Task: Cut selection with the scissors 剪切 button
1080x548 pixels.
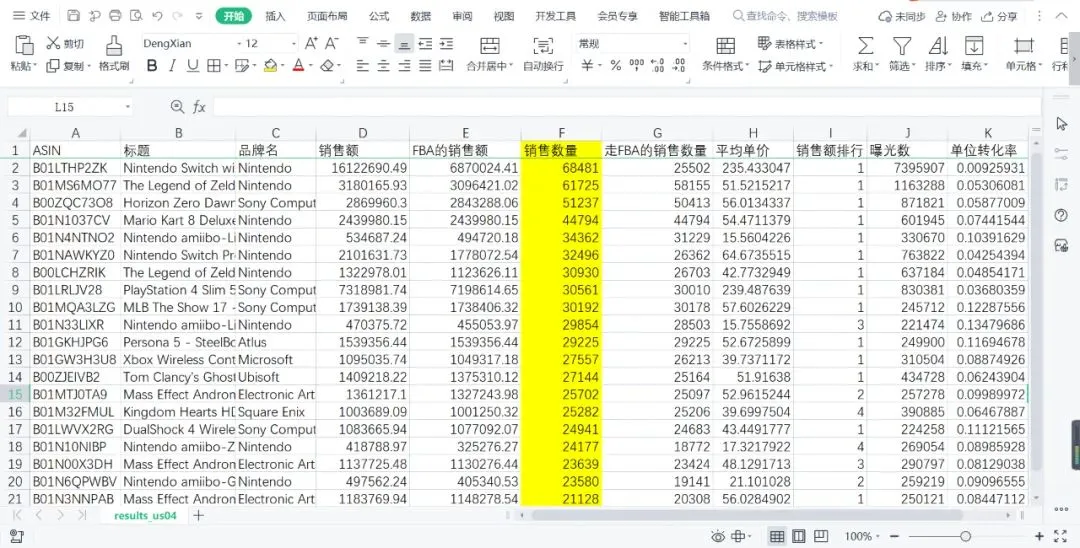Action: click(65, 43)
